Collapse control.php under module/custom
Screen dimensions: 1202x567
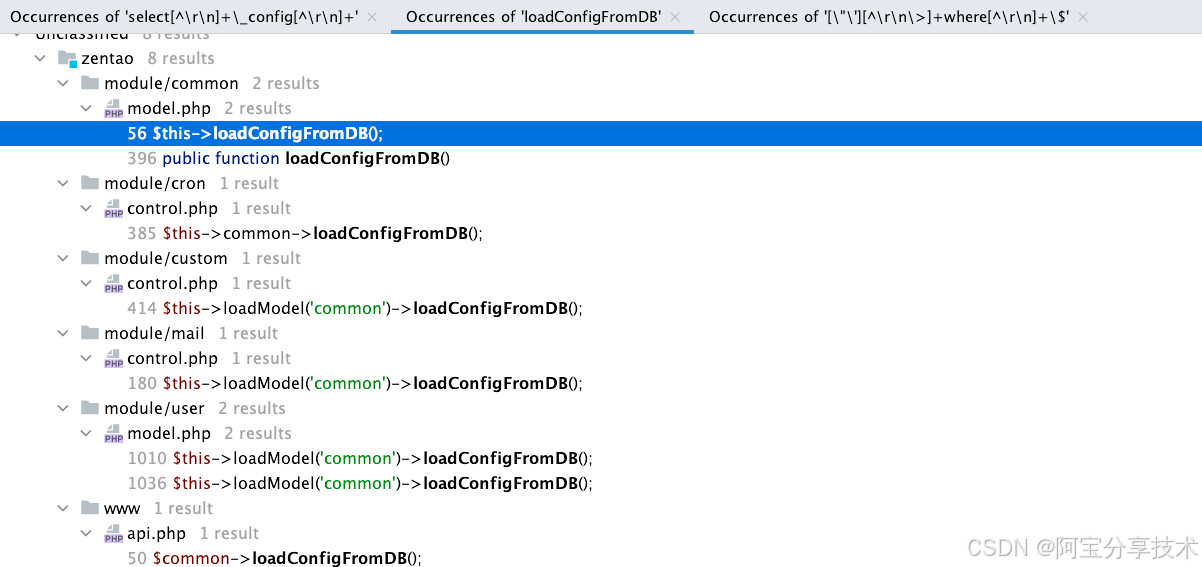coord(87,284)
